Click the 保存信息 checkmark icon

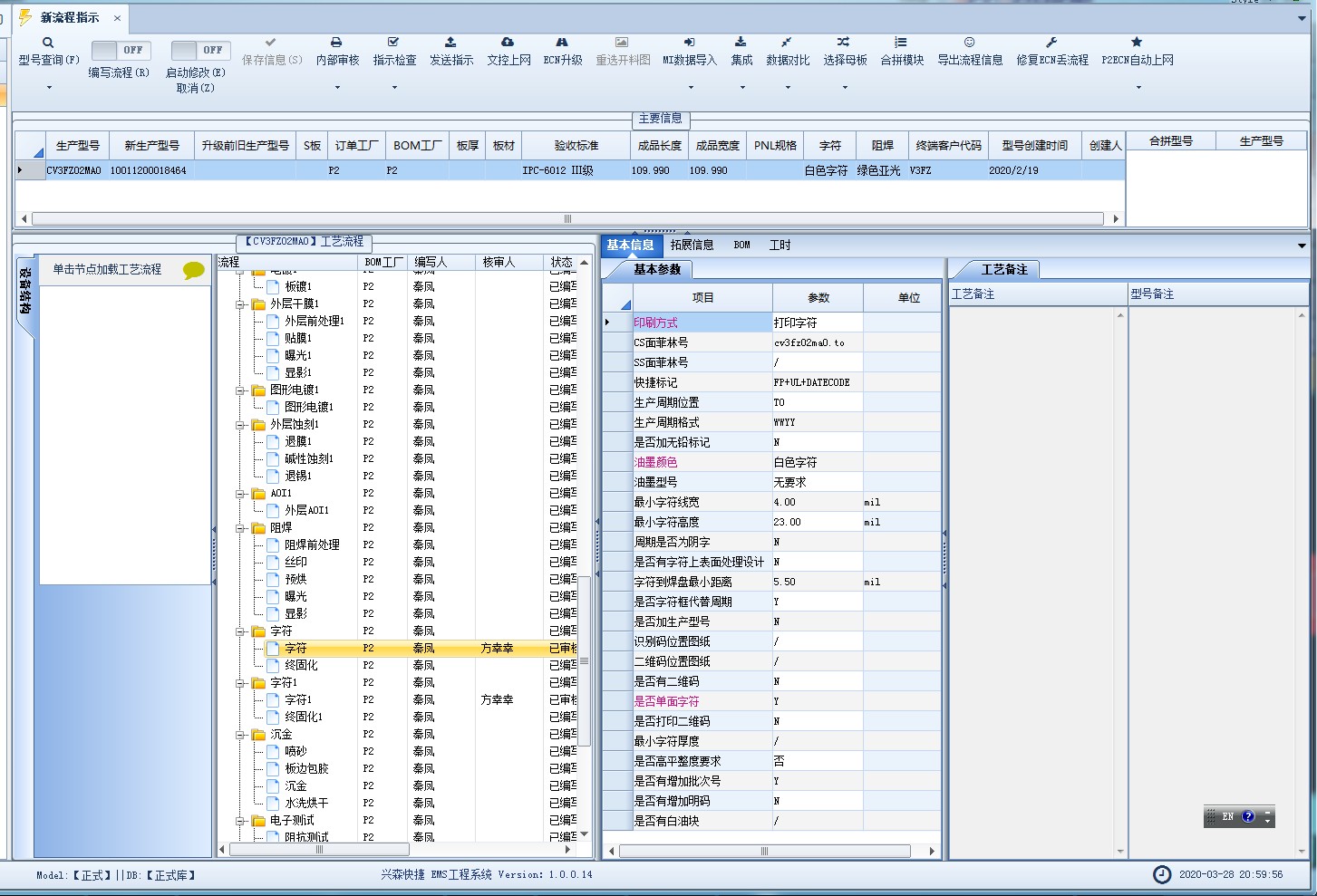tap(271, 43)
